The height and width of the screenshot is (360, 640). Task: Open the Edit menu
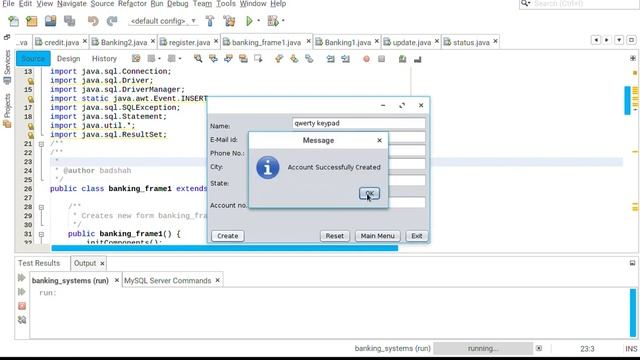point(25,4)
